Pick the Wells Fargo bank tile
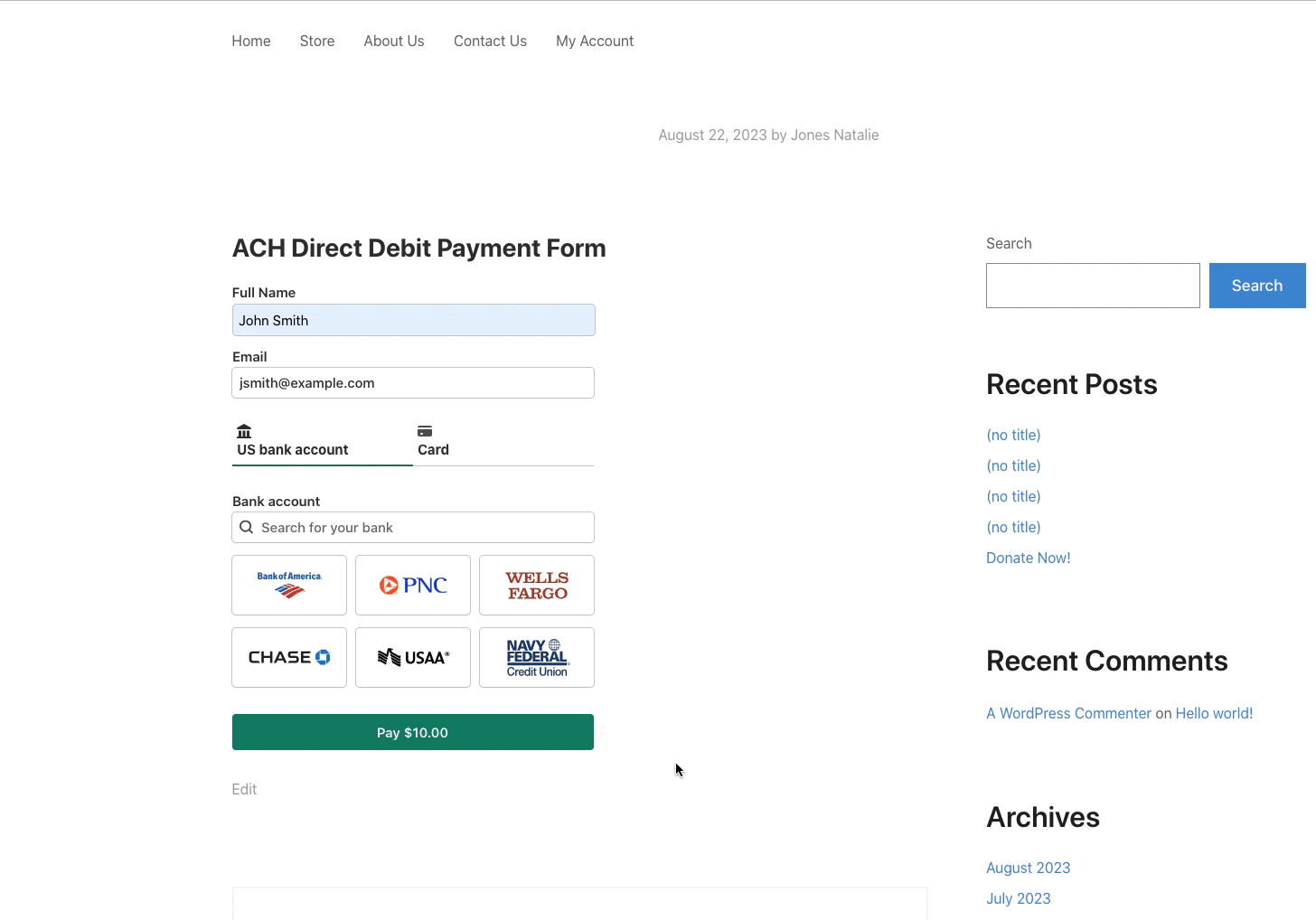The height and width of the screenshot is (920, 1316). [x=537, y=585]
